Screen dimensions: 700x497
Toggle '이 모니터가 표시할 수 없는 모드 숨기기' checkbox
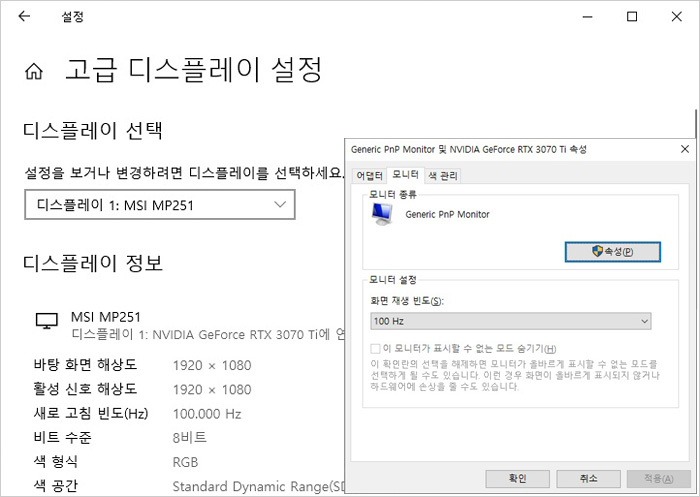pyautogui.click(x=375, y=349)
